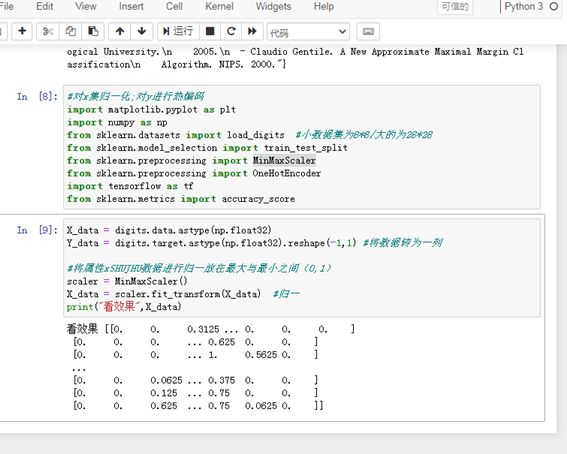This screenshot has width=567, height=454.
Task: Copy selected cells icon
Action: pyautogui.click(x=71, y=31)
